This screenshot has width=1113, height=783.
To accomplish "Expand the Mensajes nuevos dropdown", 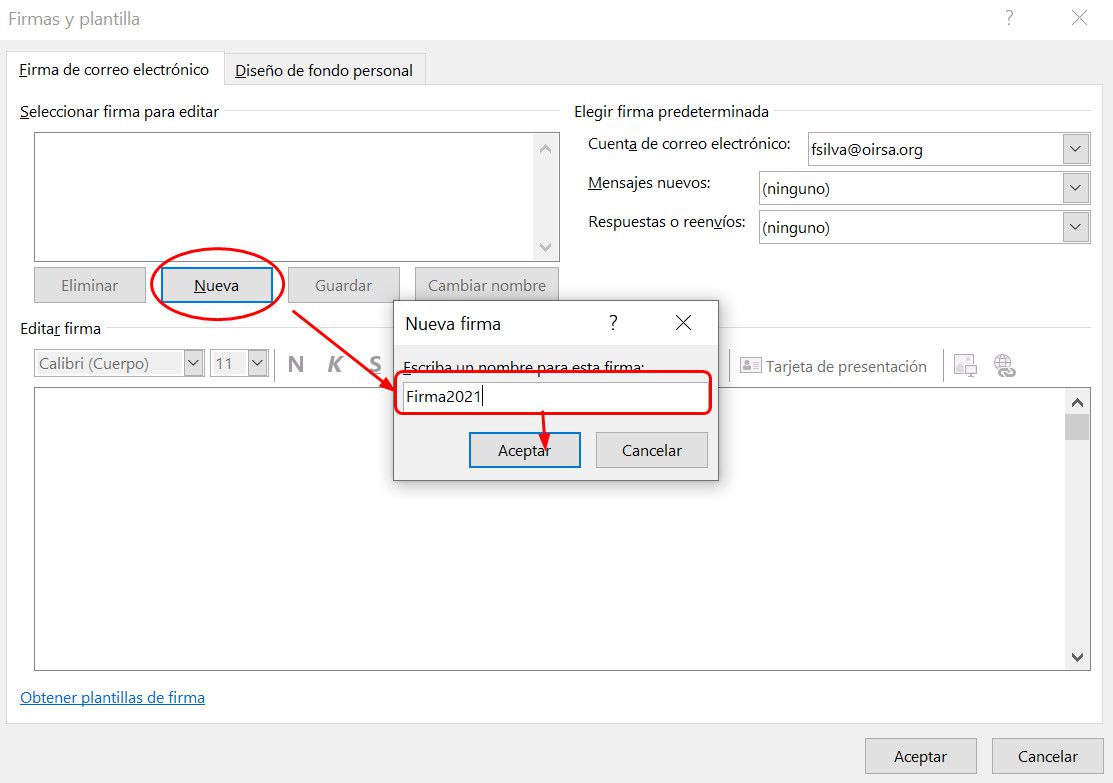I will point(1075,188).
